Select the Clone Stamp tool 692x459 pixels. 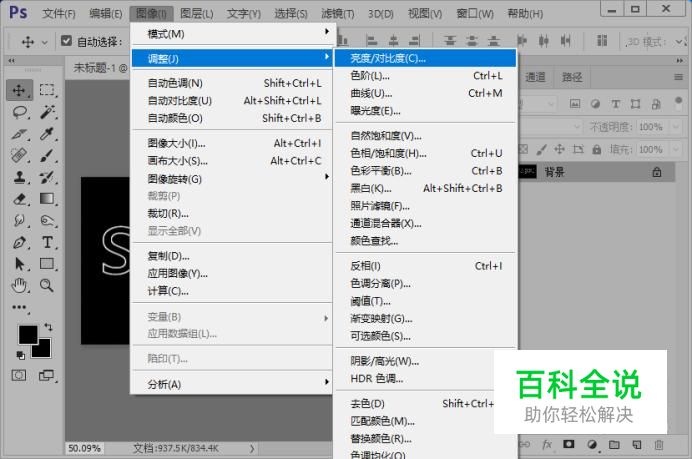coord(19,177)
